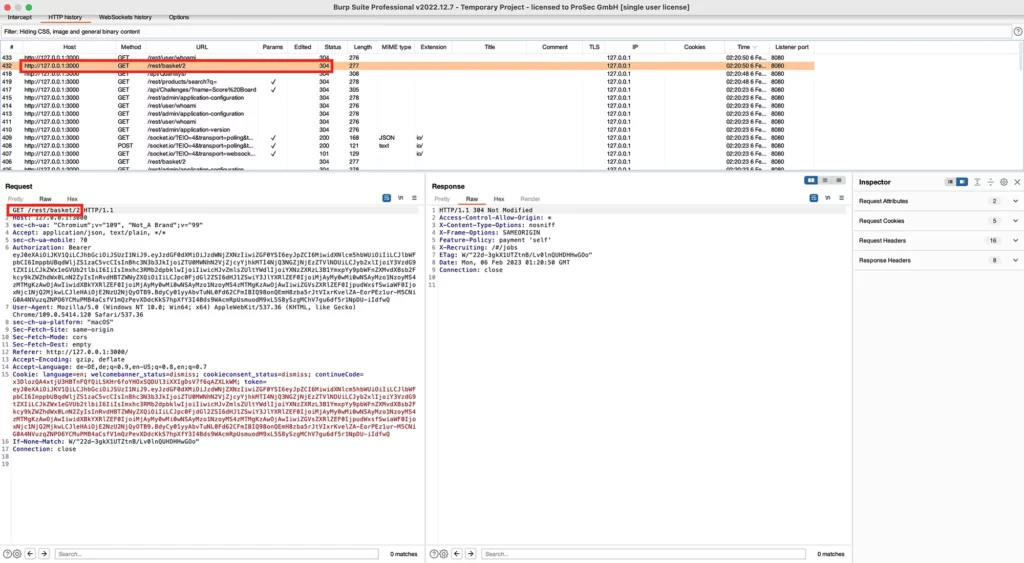
Task: Select history row 432 /rest/basket/2
Action: click(408, 65)
